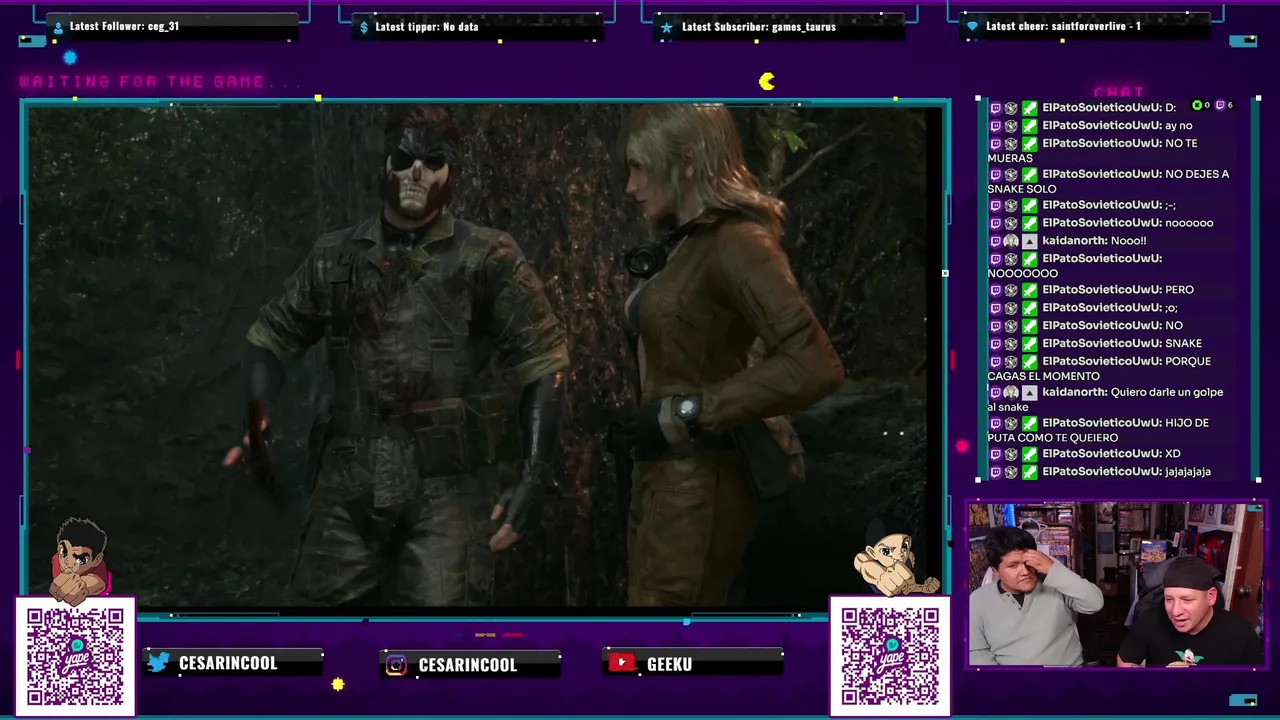
Task: Click the green sword moderator badge on "SNAKE" message
Action: click(1029, 343)
